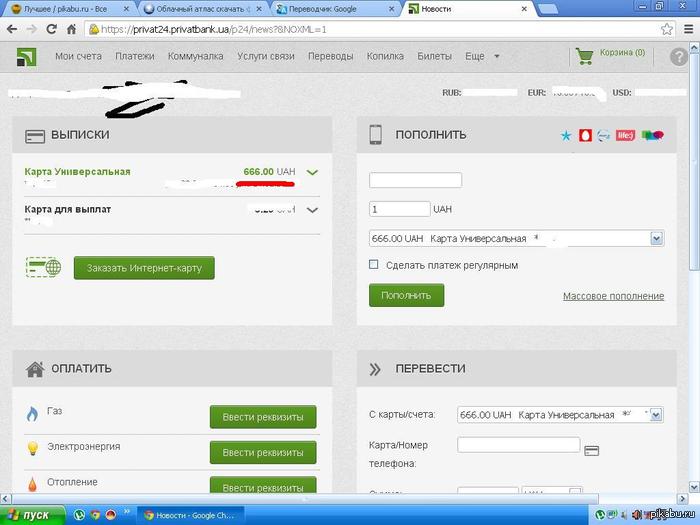The image size is (700, 525).
Task: Go to Переводы in top menu
Action: coord(330,56)
